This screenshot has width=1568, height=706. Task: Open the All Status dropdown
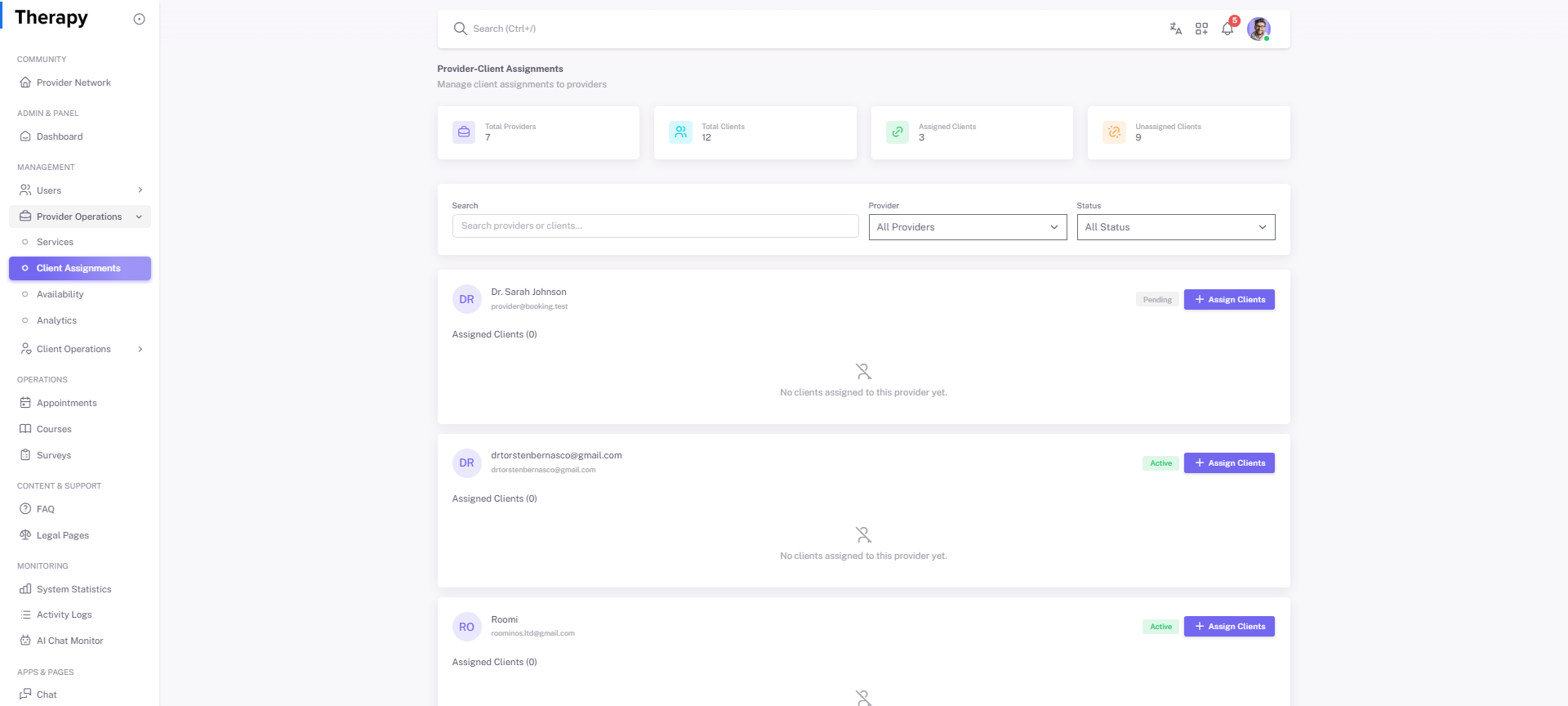click(1176, 227)
